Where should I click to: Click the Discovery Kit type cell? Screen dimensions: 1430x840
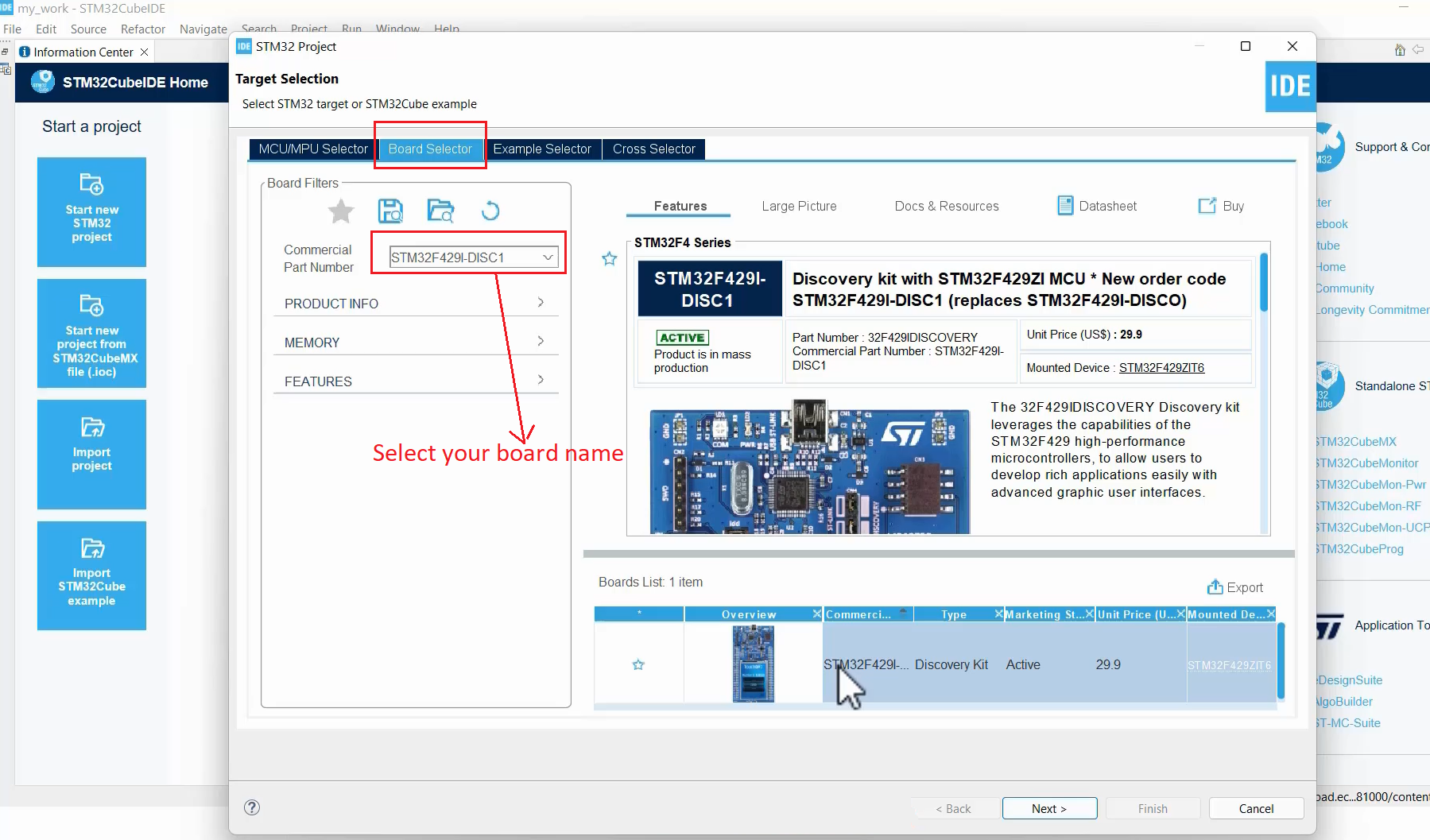(951, 664)
